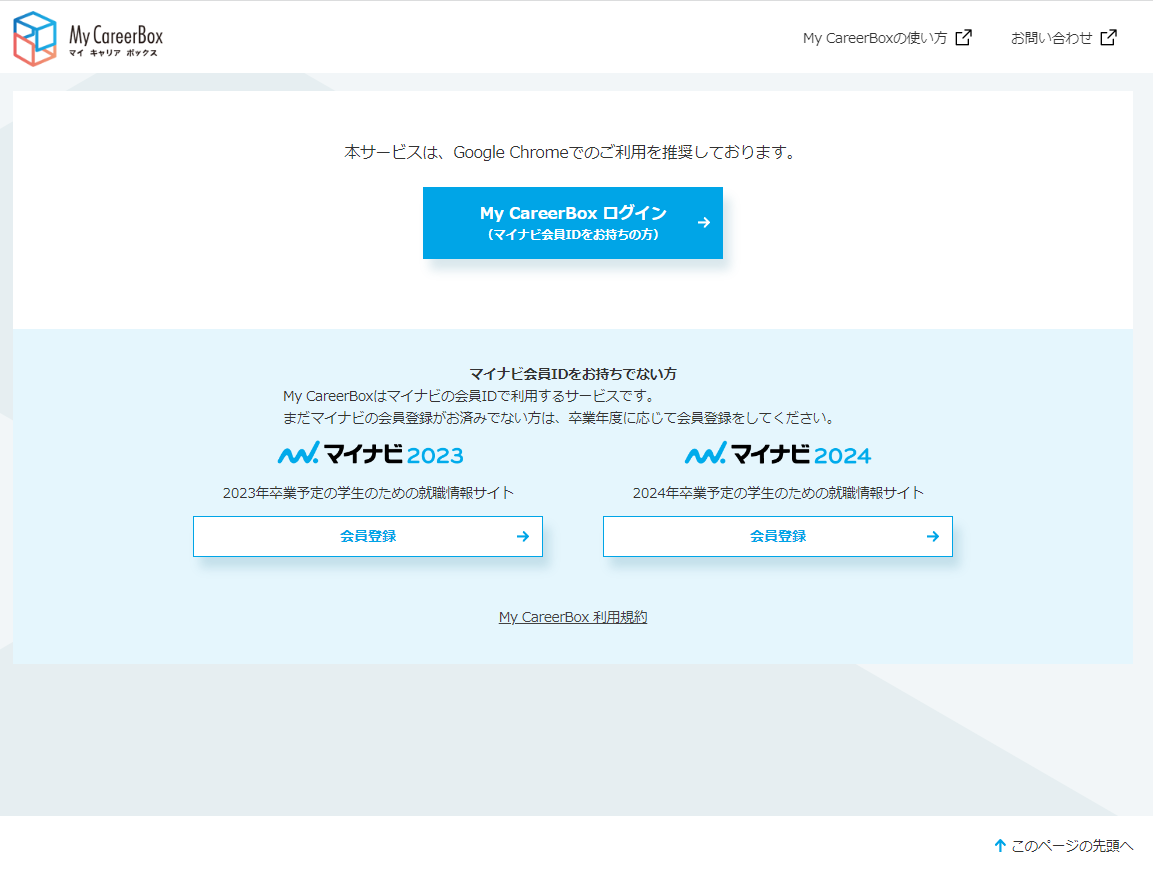The image size is (1153, 876).
Task: Open the My CareerBoxの使い方 link
Action: point(887,38)
